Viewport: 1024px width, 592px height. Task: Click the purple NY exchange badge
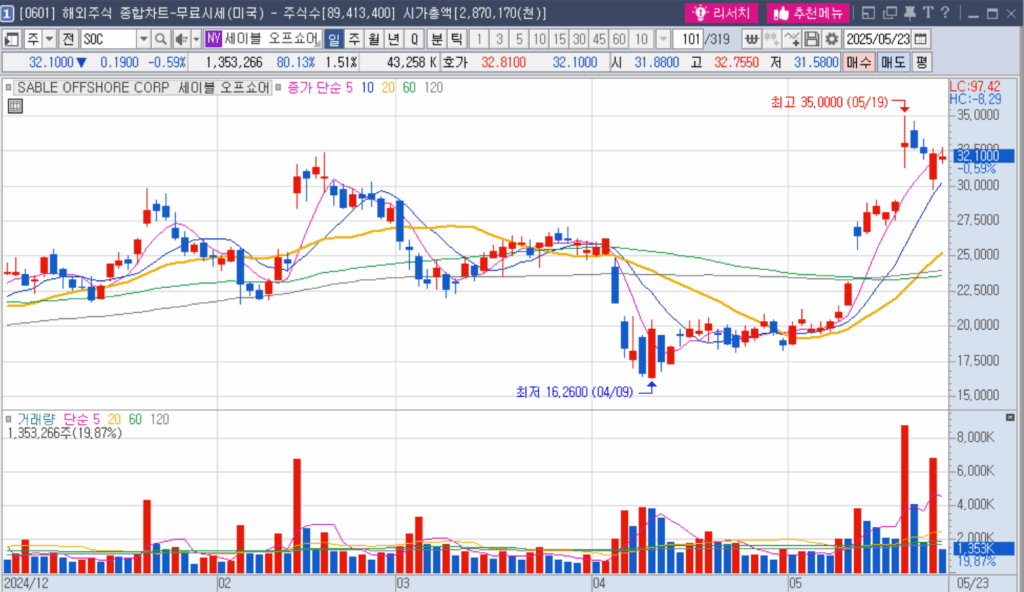(x=213, y=39)
